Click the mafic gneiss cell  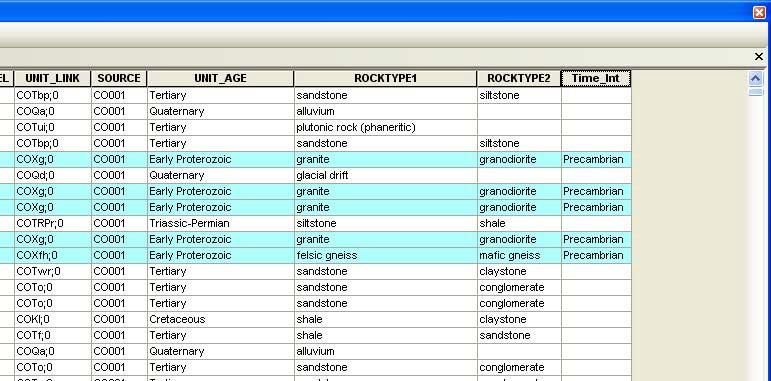[519, 256]
